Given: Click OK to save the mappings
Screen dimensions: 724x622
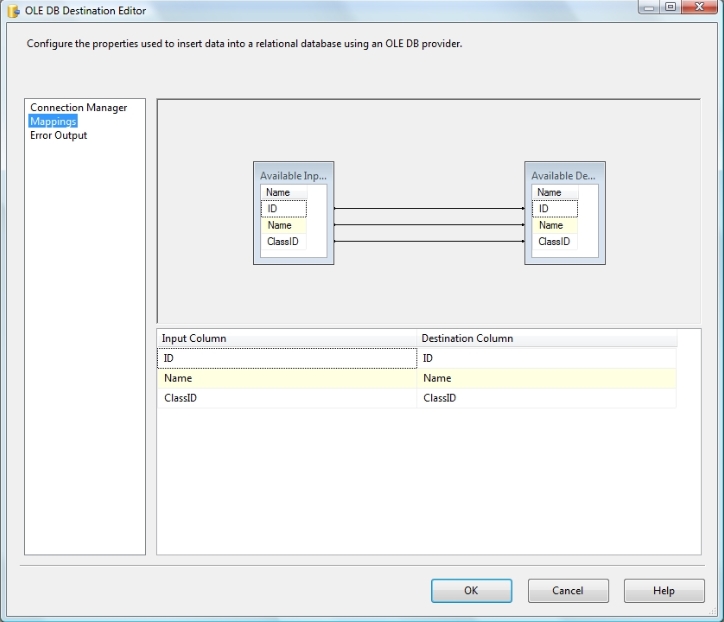Looking at the screenshot, I should click(471, 591).
